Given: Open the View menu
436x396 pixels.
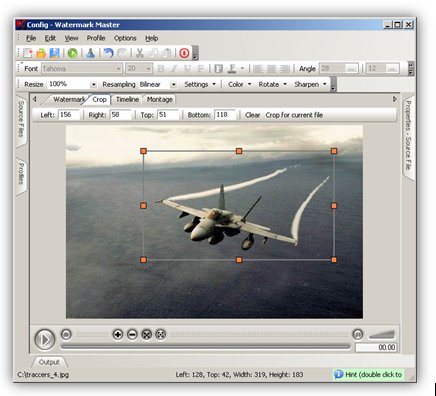Looking at the screenshot, I should pos(71,38).
